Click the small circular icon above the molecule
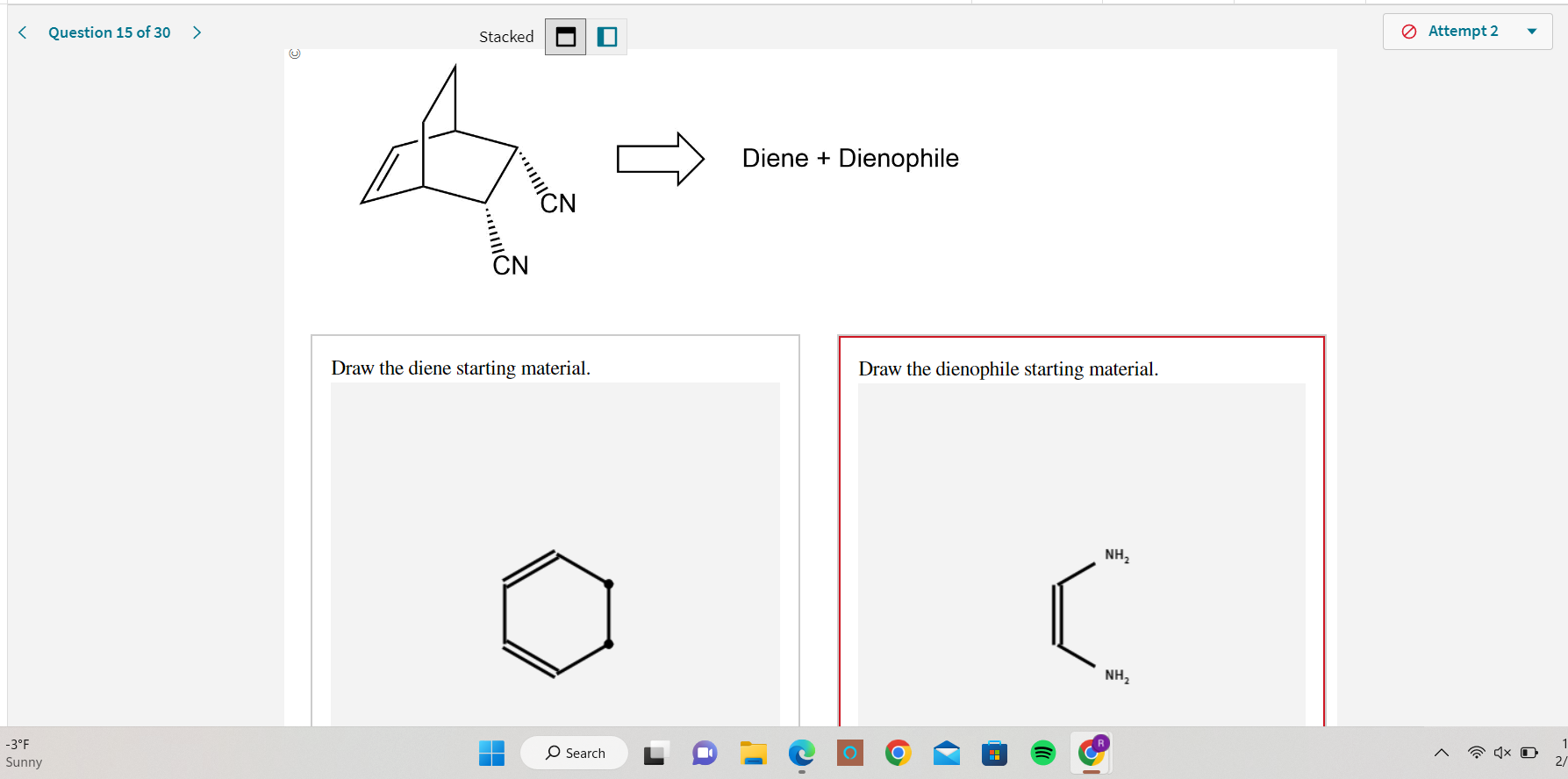The image size is (1568, 779). pos(295,54)
